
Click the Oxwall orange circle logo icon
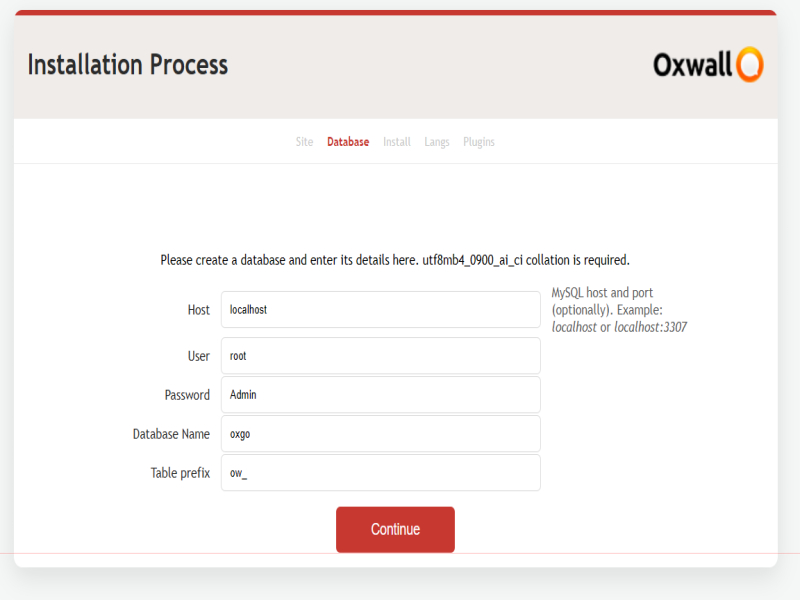pos(749,65)
